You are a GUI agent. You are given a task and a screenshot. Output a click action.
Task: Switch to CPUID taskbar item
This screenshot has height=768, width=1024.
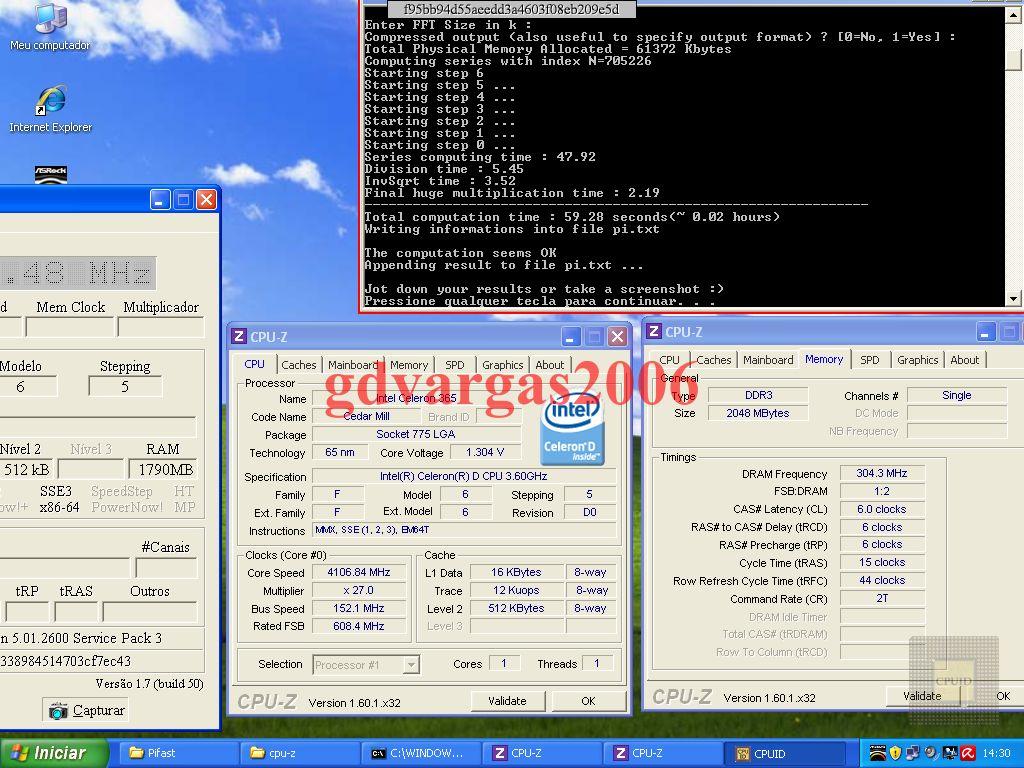click(x=784, y=753)
